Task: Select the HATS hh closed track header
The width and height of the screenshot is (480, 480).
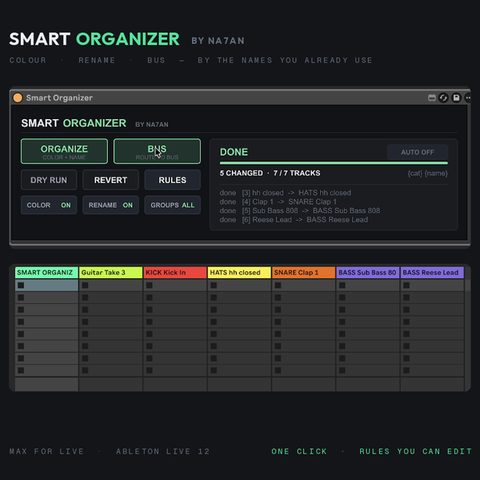Action: point(239,272)
